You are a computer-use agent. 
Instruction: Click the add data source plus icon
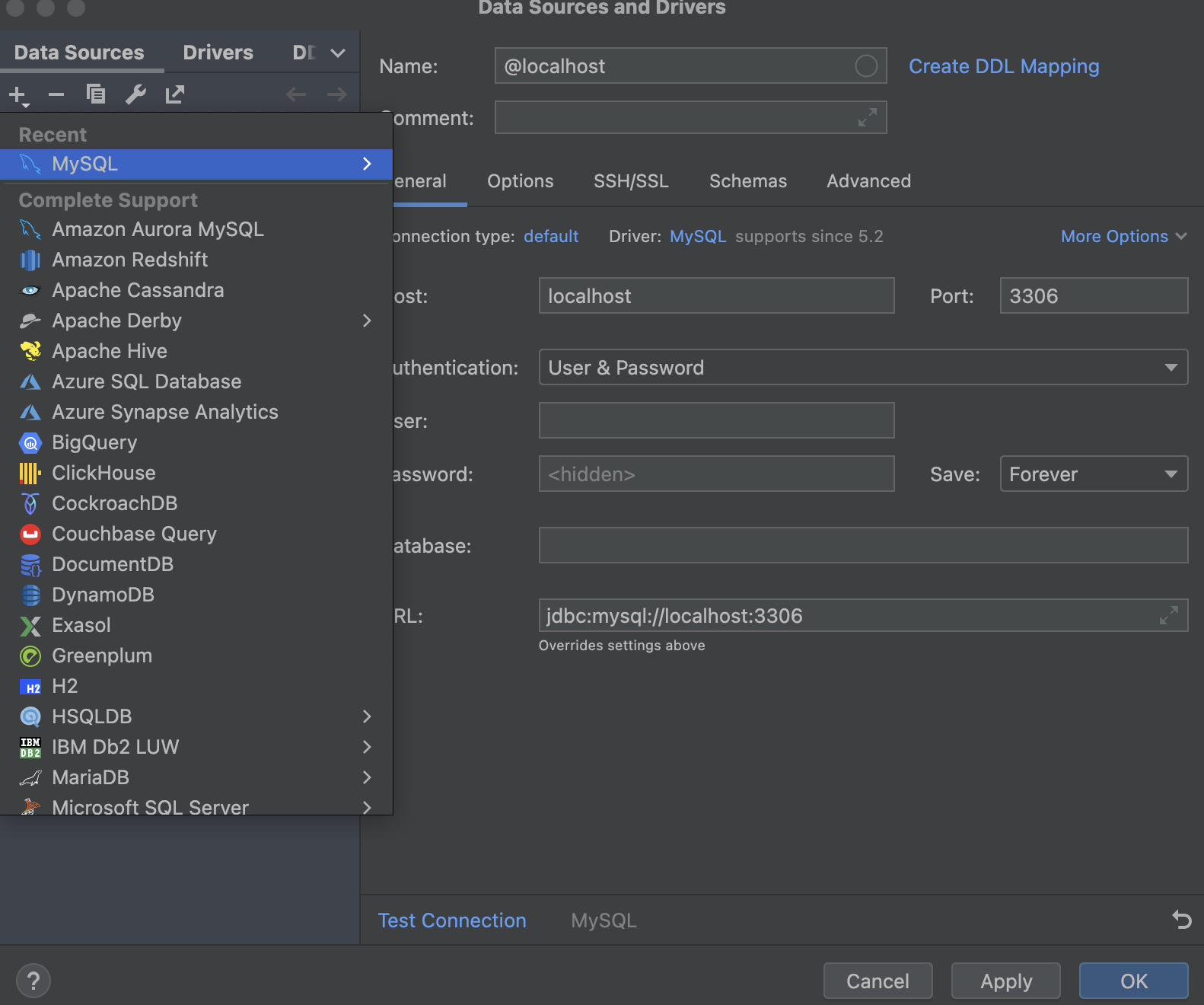pyautogui.click(x=18, y=95)
